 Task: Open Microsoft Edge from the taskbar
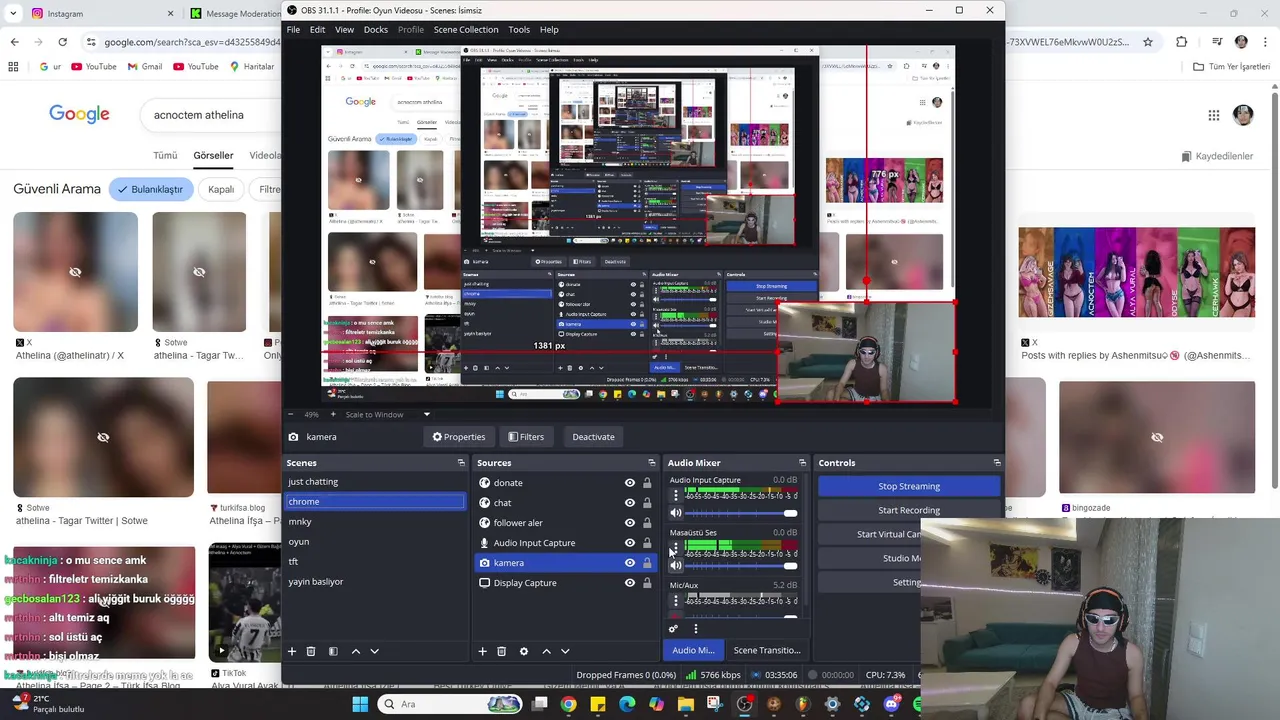[x=627, y=704]
